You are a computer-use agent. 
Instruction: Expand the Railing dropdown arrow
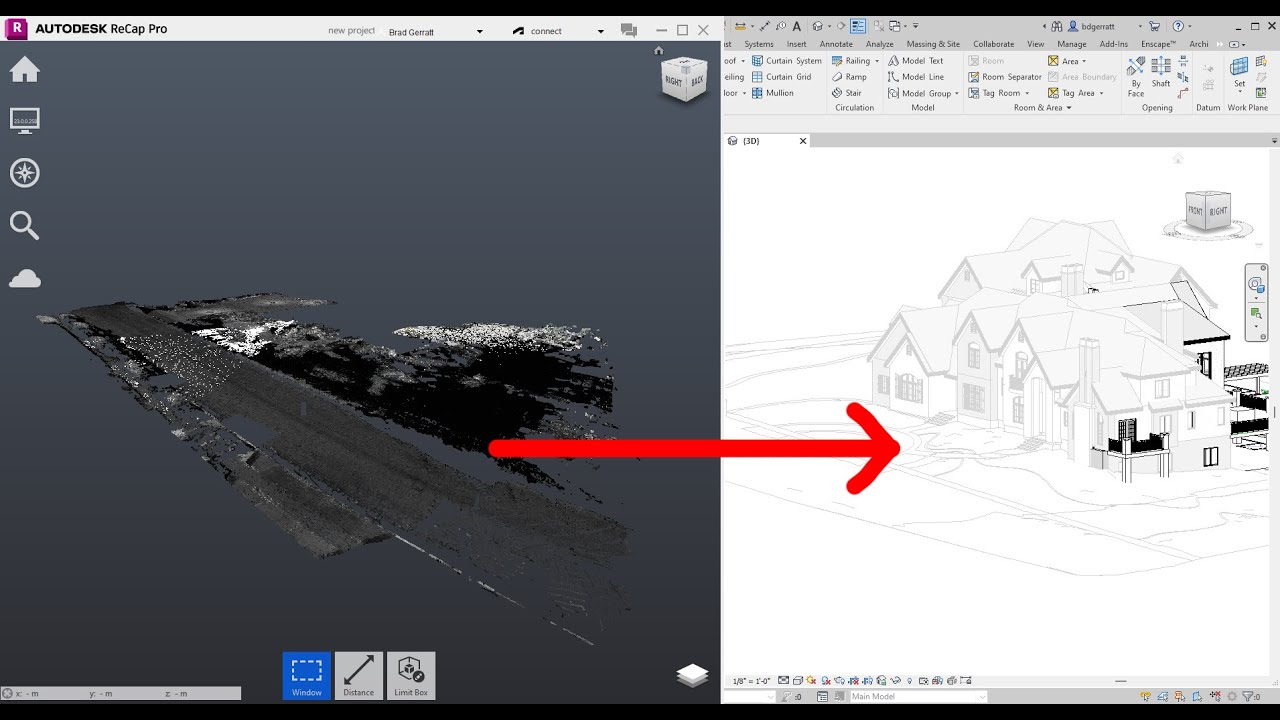877,61
